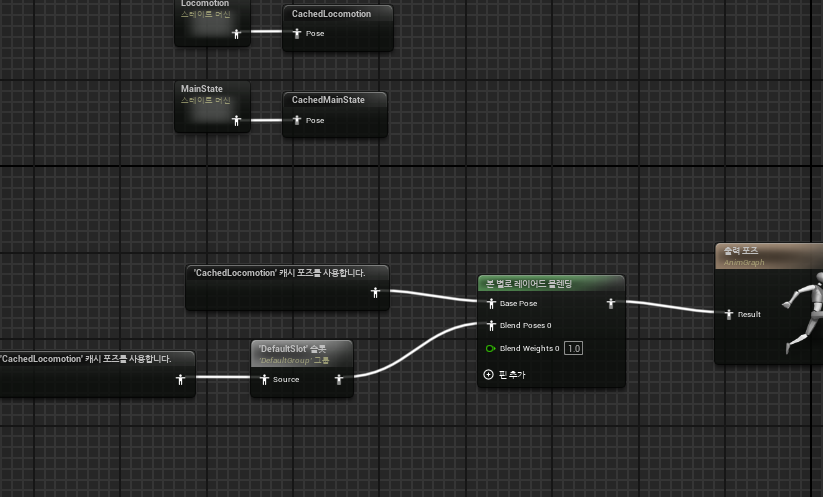Select the MainState state machine node
Viewport: 823px width, 497px height.
(213, 106)
